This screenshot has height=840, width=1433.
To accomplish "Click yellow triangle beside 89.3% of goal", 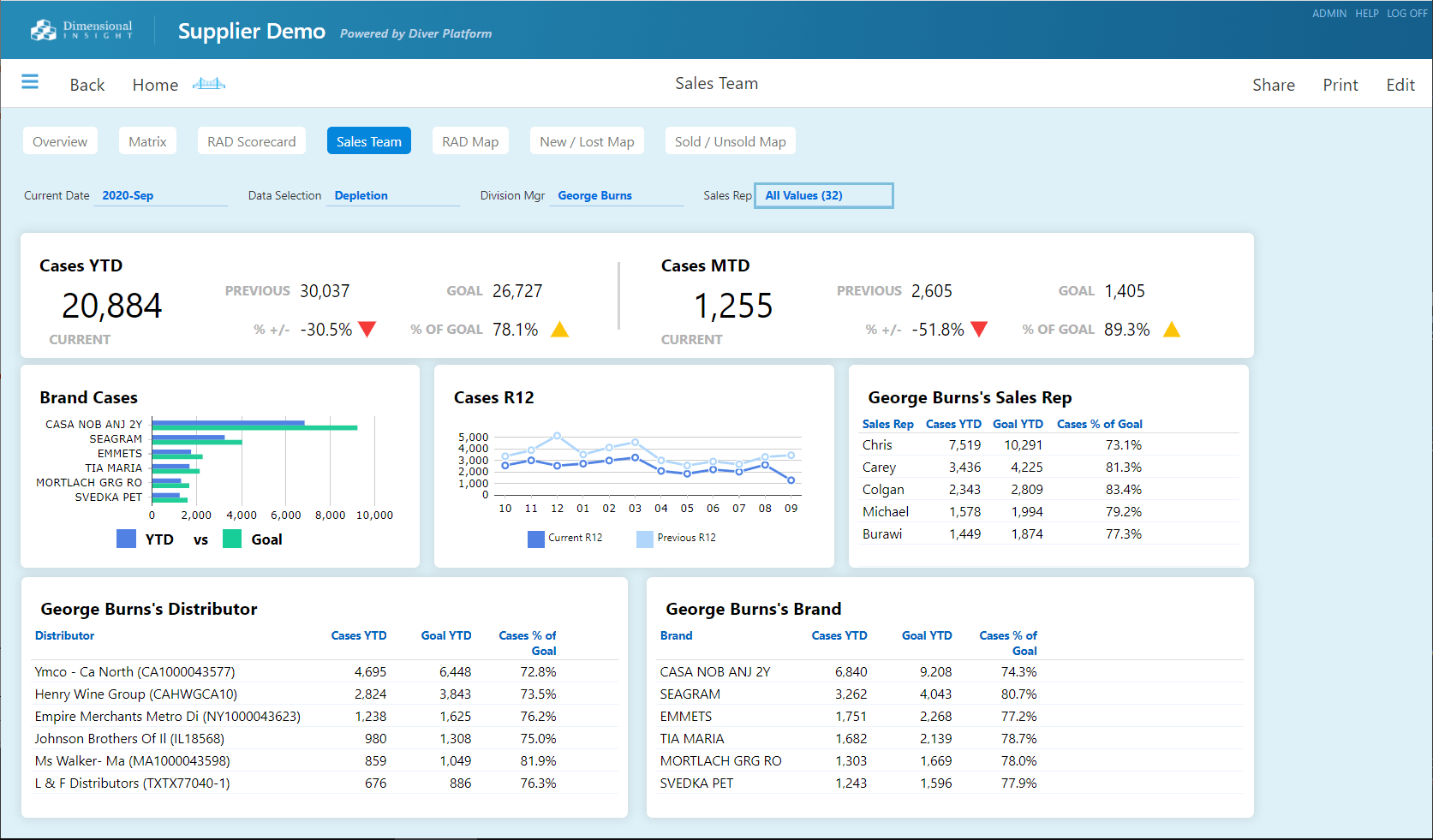I will [x=1172, y=330].
